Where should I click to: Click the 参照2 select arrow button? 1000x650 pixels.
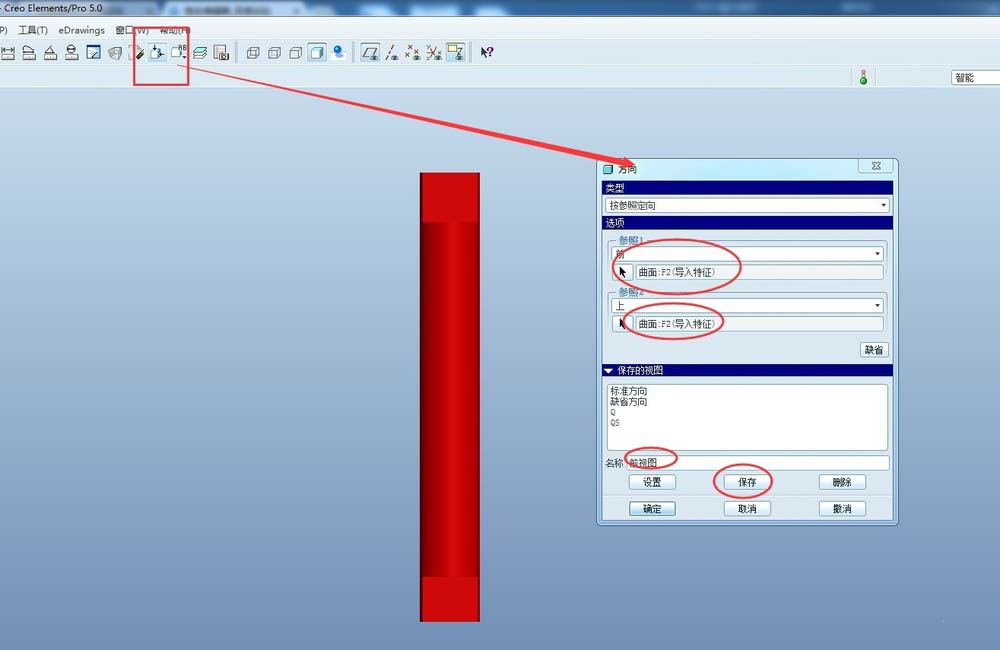[622, 324]
